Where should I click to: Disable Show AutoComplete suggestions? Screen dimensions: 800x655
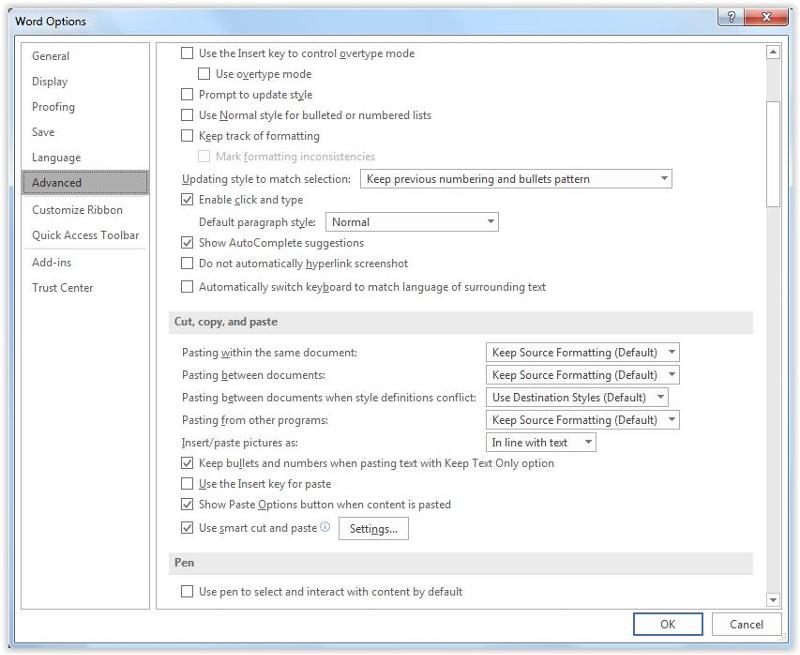(185, 243)
